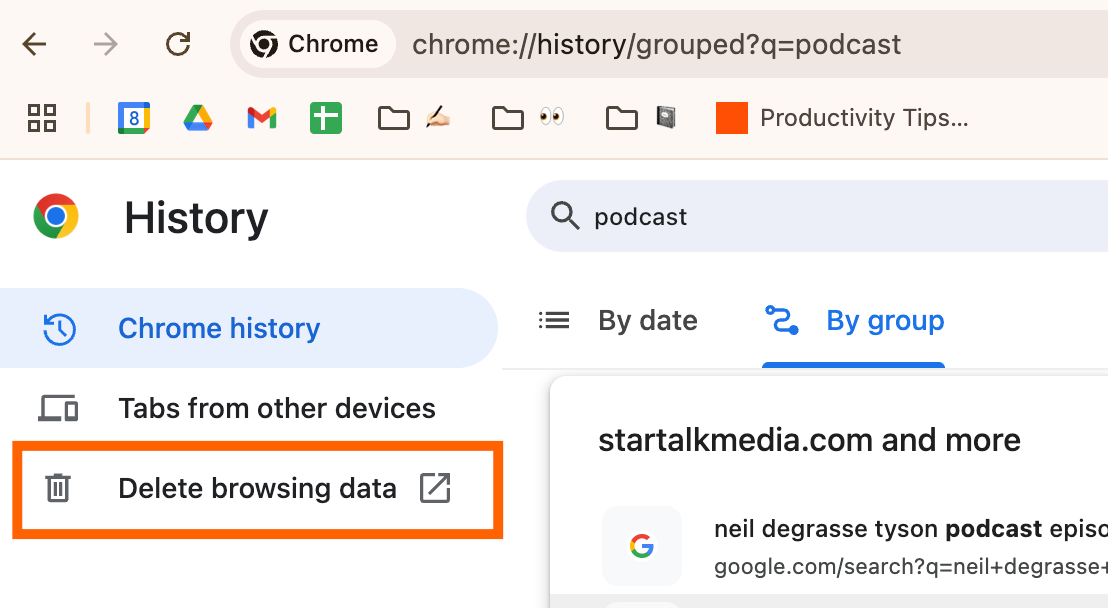1108x608 pixels.
Task: Open Gmail bookmark
Action: click(x=262, y=118)
